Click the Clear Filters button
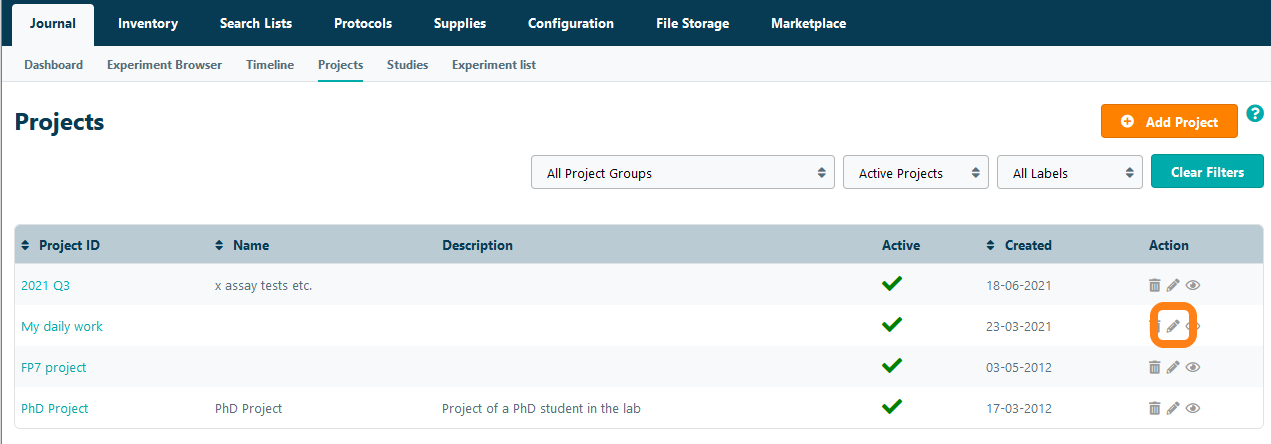Screen dimensions: 1271x444 pyautogui.click(x=1207, y=172)
